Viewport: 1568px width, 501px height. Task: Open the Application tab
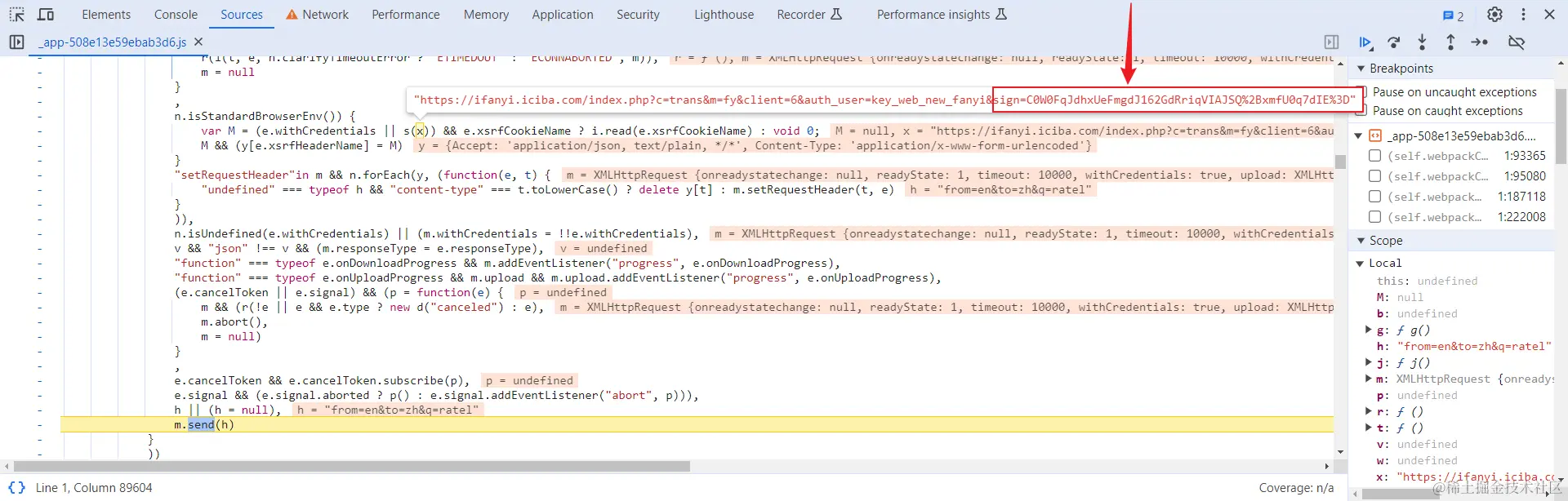click(563, 15)
